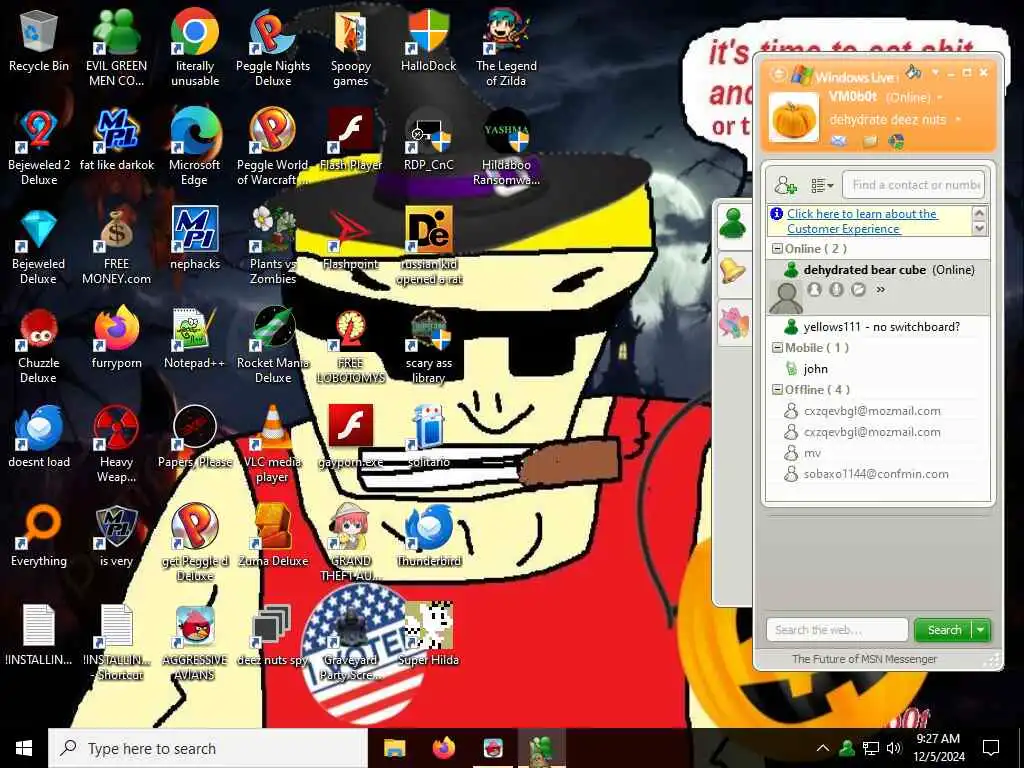This screenshot has width=1024, height=768.
Task: Click the taskbar Type here to search box
Action: click(208, 748)
